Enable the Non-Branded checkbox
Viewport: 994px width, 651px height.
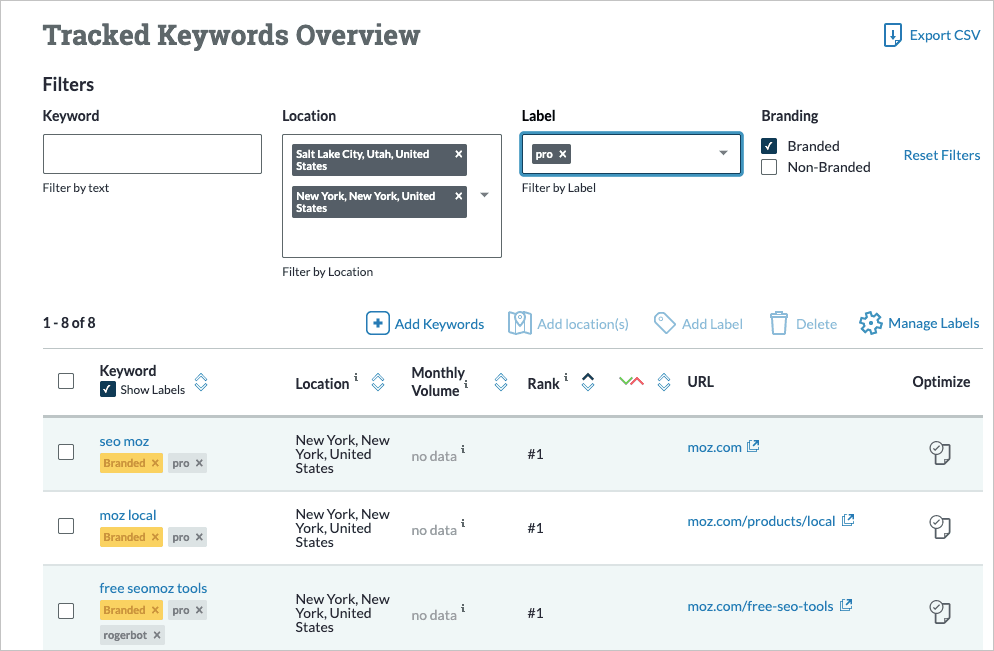tap(767, 167)
